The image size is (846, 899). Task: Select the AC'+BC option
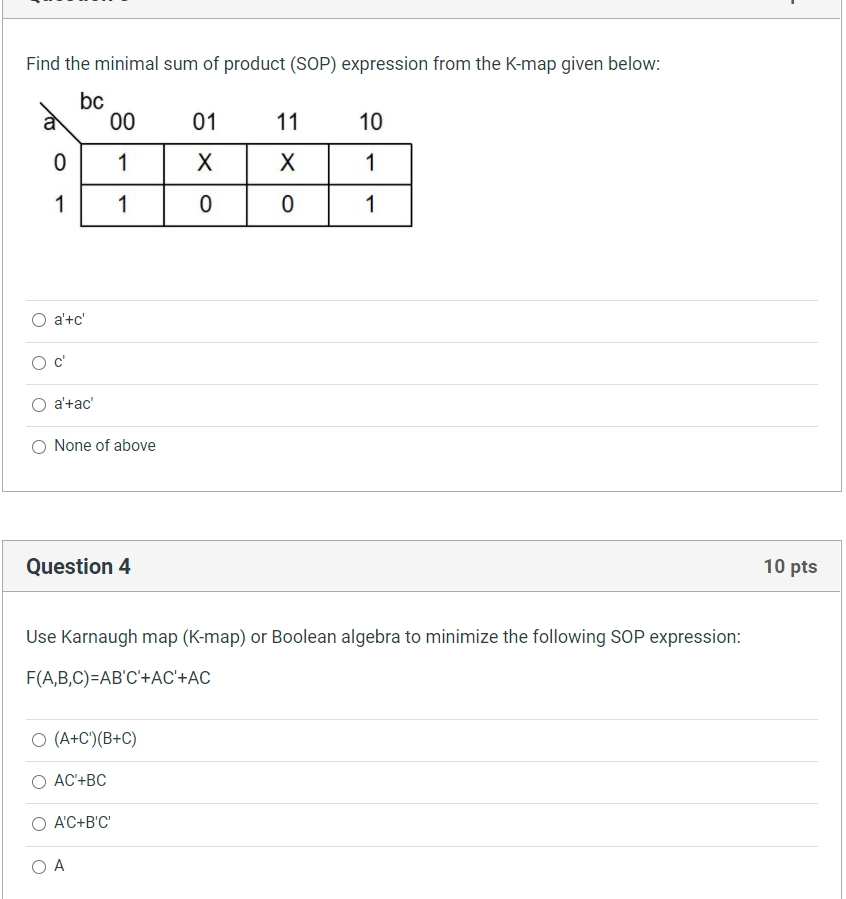coord(38,781)
